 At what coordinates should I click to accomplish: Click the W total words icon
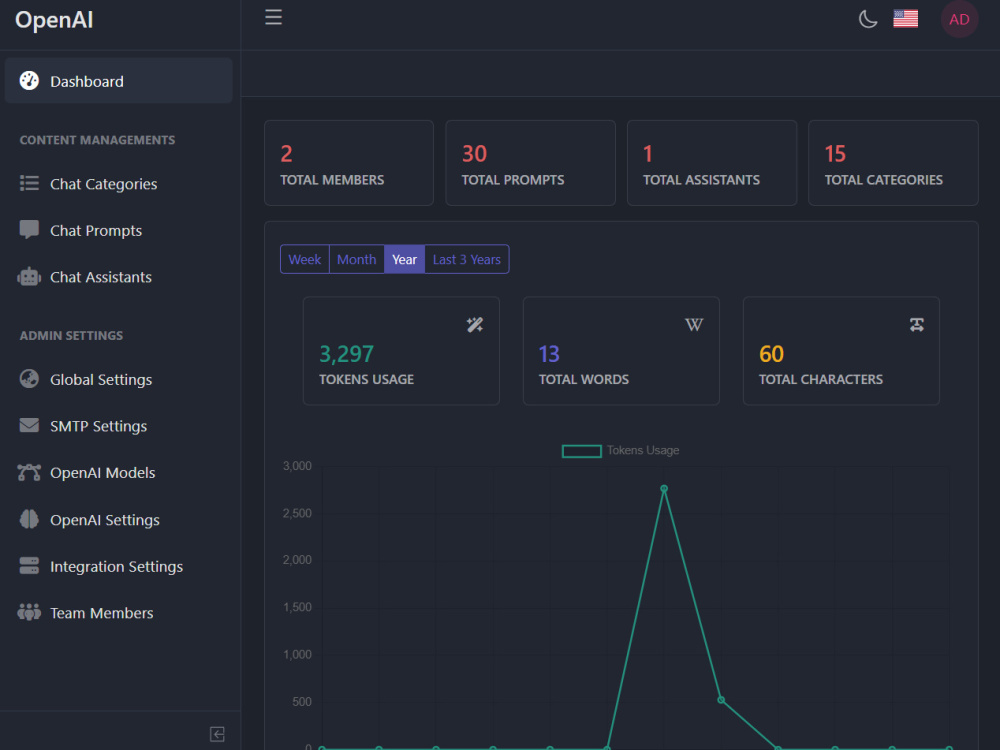pos(694,325)
